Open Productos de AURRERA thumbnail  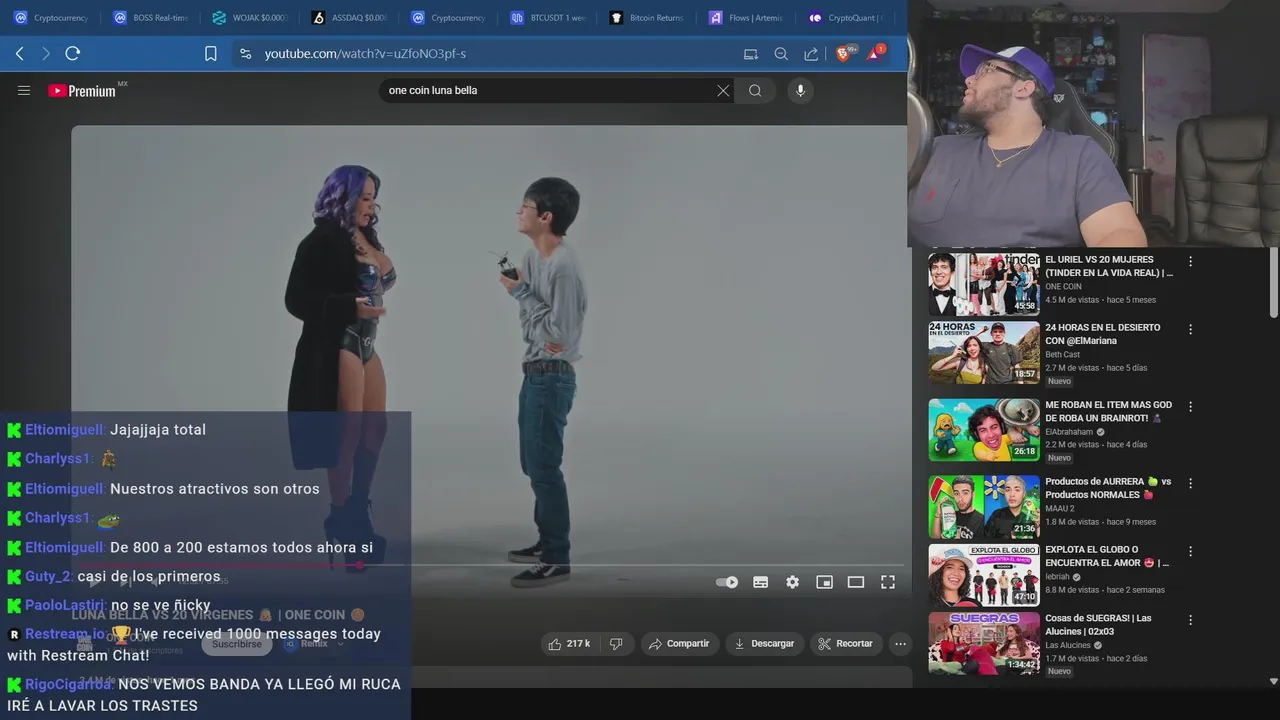(984, 506)
